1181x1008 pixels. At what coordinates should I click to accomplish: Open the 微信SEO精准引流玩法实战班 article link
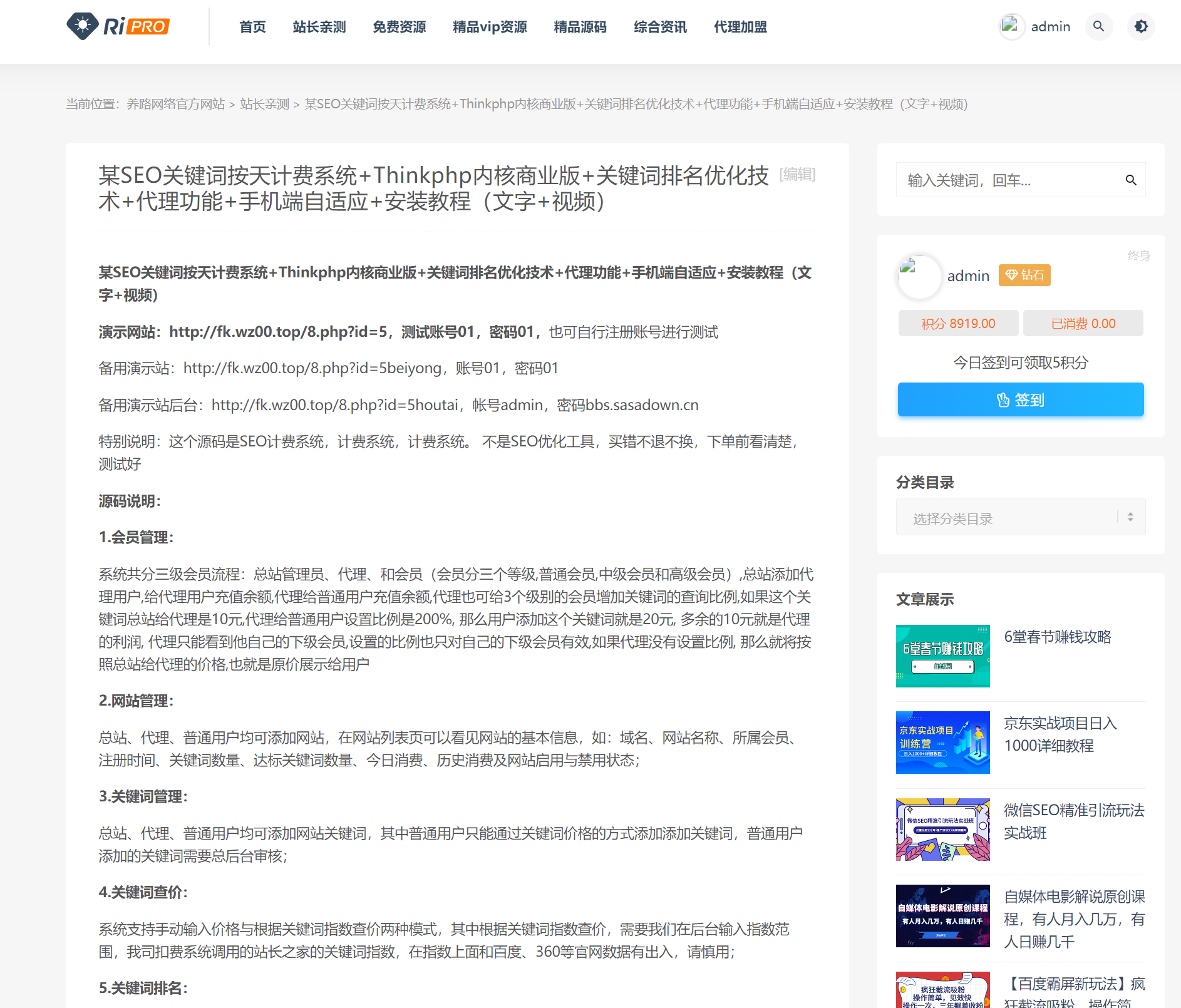[1073, 821]
